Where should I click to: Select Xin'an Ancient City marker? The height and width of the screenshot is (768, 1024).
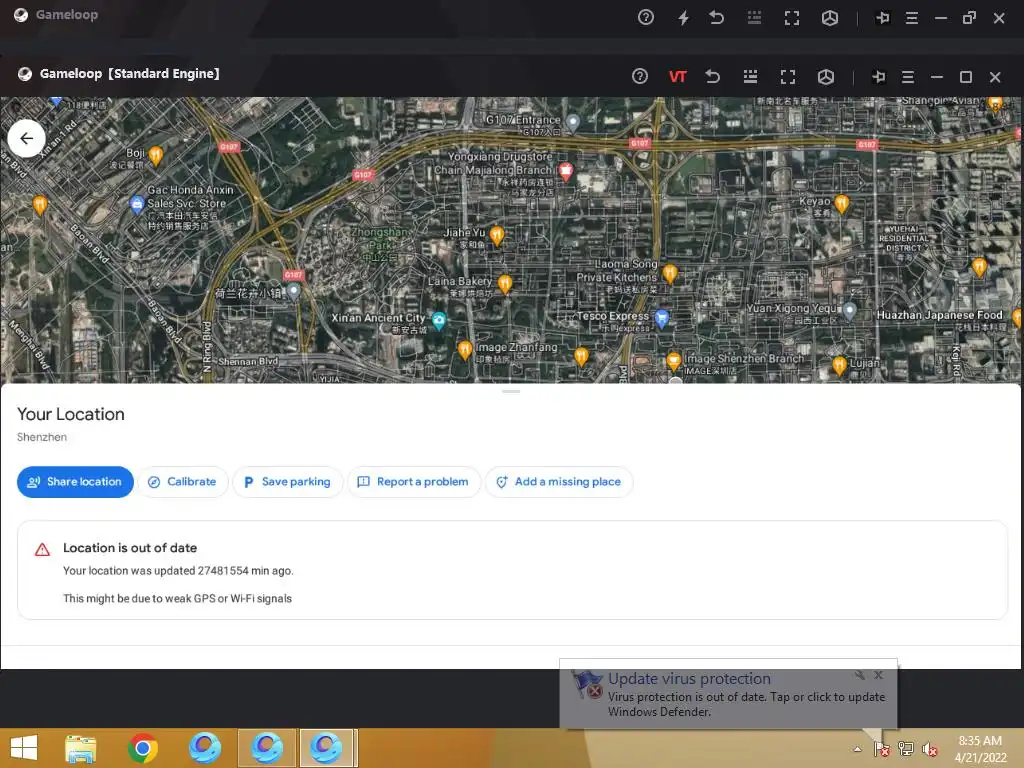tap(439, 321)
